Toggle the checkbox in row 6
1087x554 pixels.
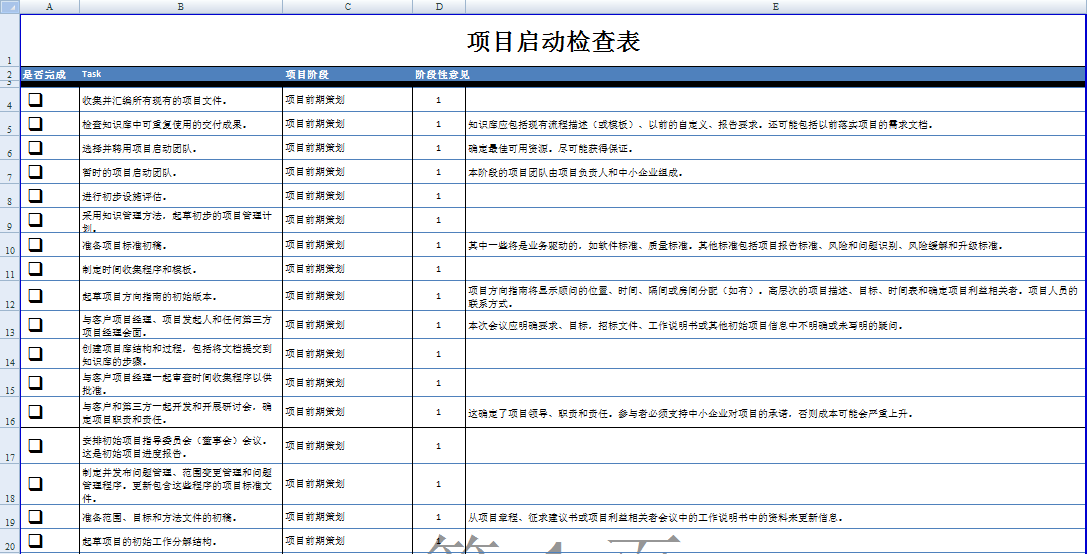(35, 147)
